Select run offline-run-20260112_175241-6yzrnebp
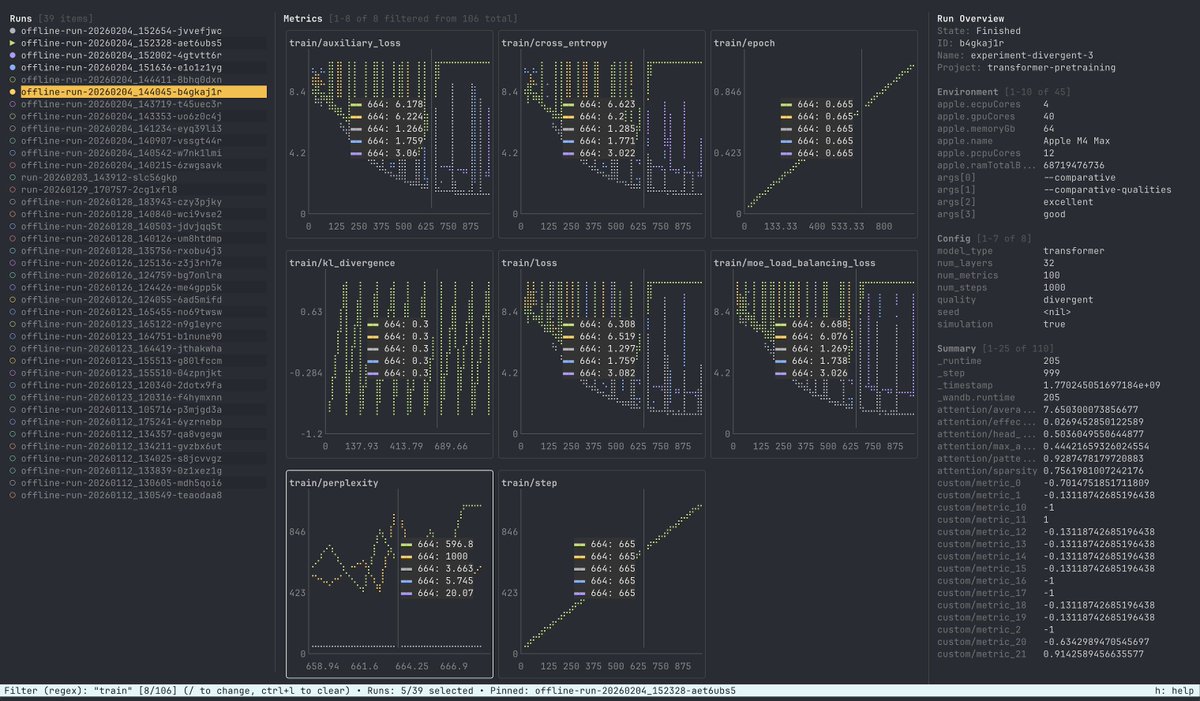This screenshot has height=701, width=1200. coord(137,421)
